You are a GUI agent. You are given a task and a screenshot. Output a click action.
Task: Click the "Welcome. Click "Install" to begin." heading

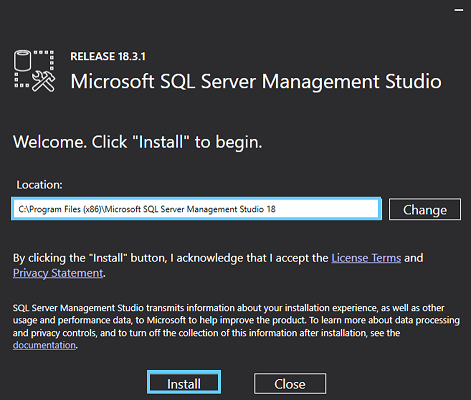point(137,142)
